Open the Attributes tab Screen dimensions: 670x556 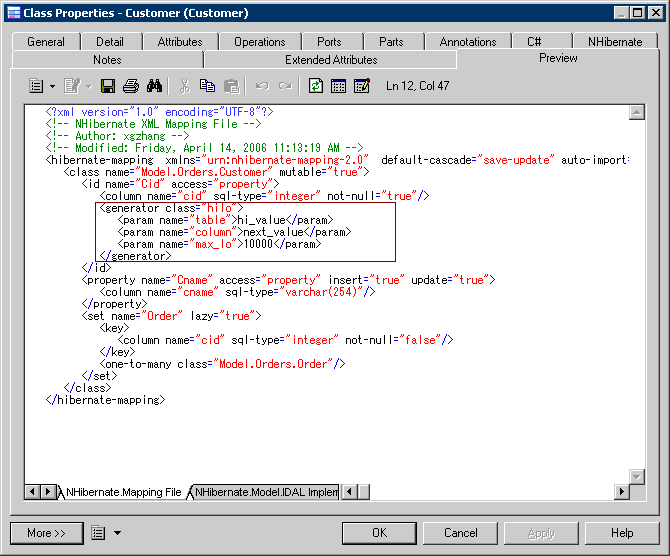pyautogui.click(x=180, y=42)
